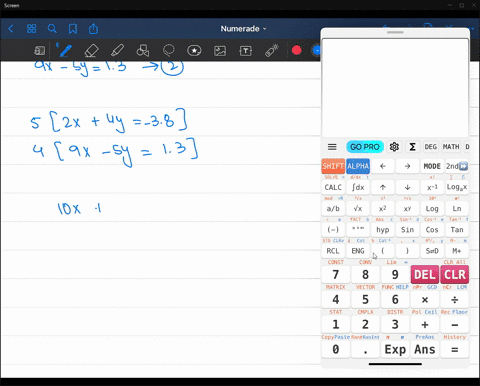Image resolution: width=480 pixels, height=386 pixels.
Task: Click the GO PRO button
Action: [x=365, y=147]
